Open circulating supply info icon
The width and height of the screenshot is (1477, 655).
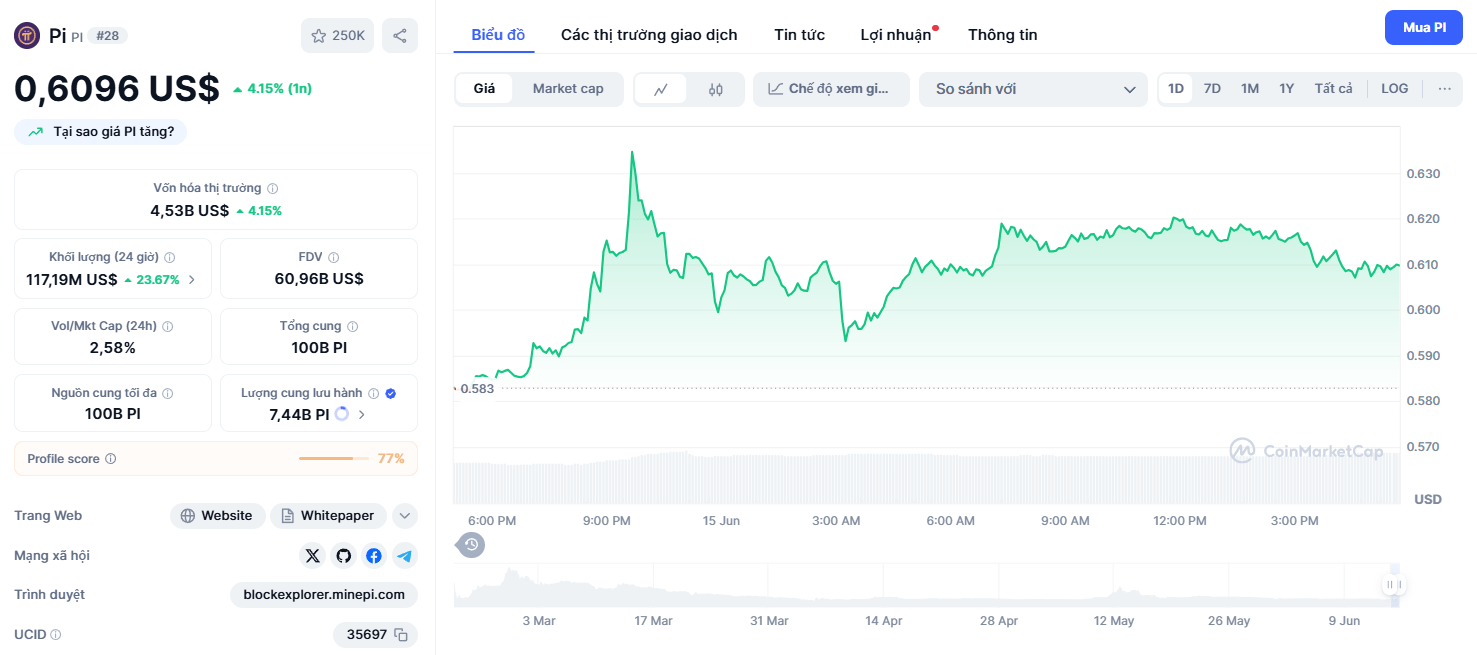(373, 393)
